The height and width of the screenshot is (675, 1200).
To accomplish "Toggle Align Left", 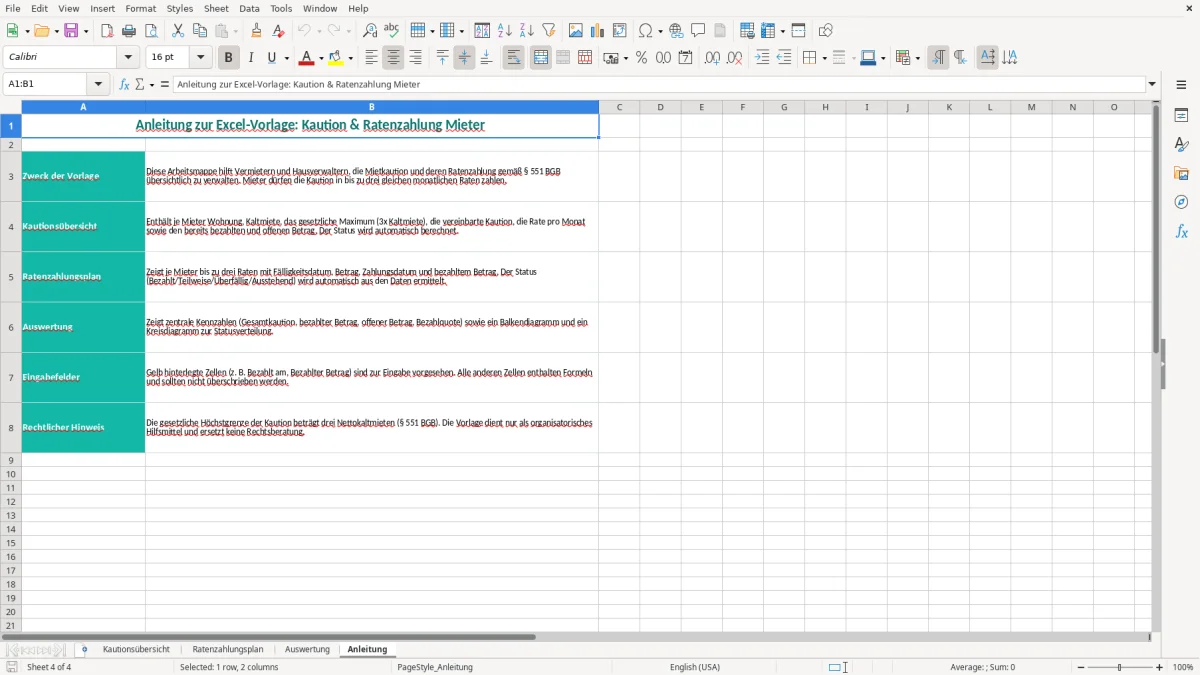I will tap(372, 58).
